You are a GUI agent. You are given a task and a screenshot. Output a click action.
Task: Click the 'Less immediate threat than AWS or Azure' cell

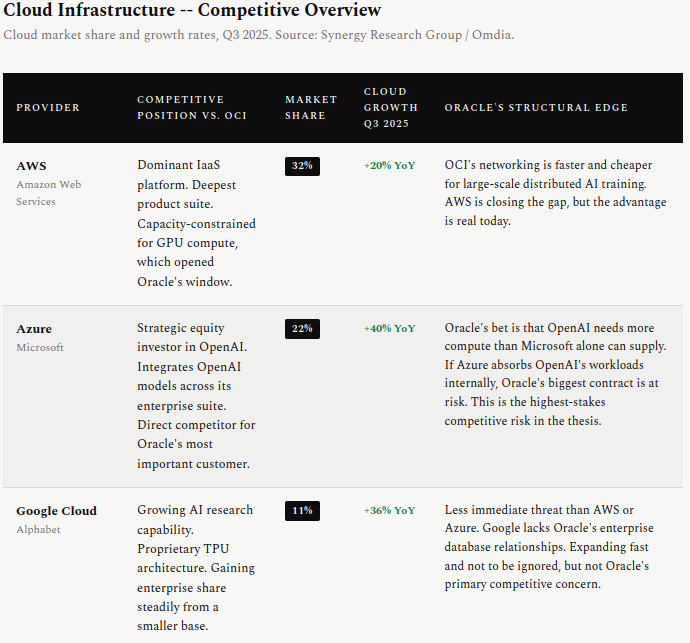point(549,547)
